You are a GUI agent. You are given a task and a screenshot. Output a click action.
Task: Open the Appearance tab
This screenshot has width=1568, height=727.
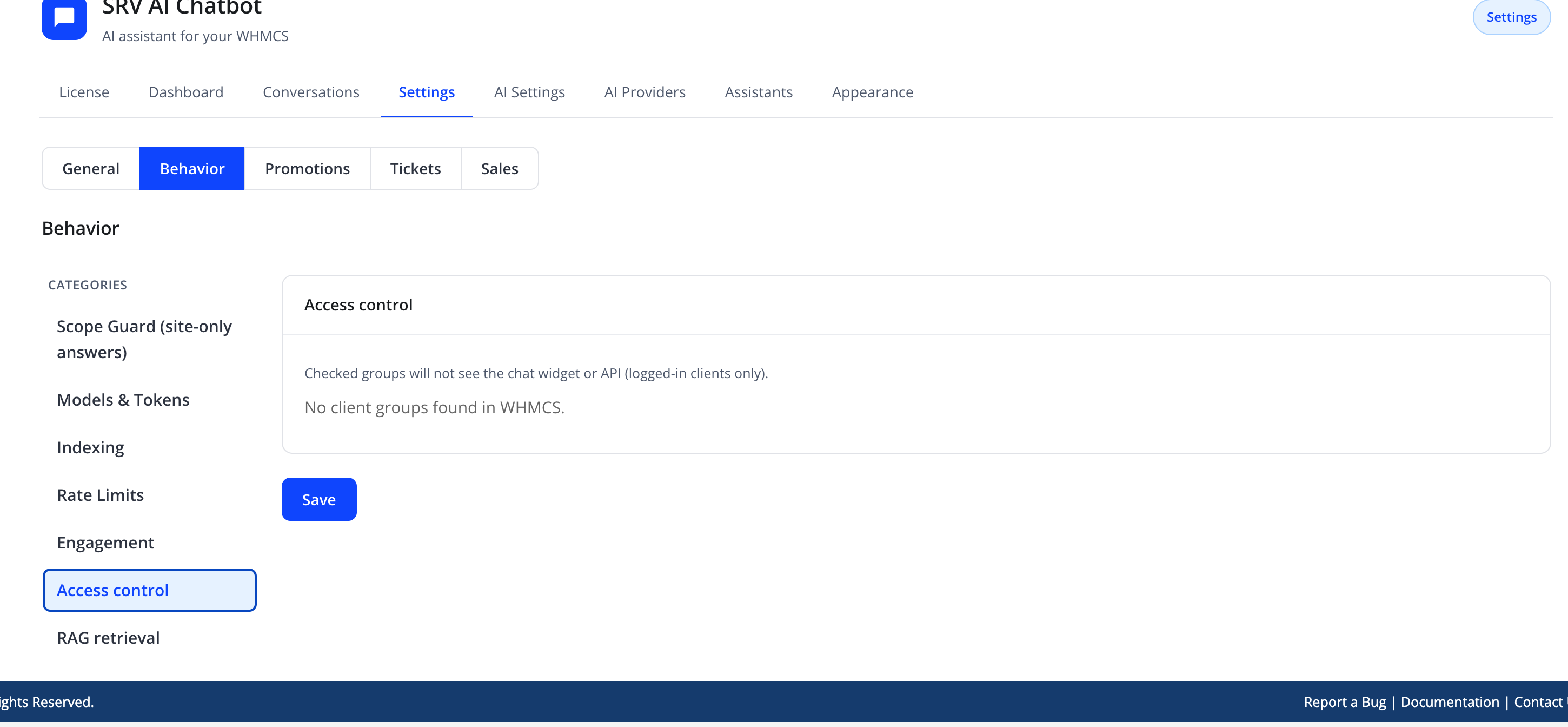click(x=872, y=92)
